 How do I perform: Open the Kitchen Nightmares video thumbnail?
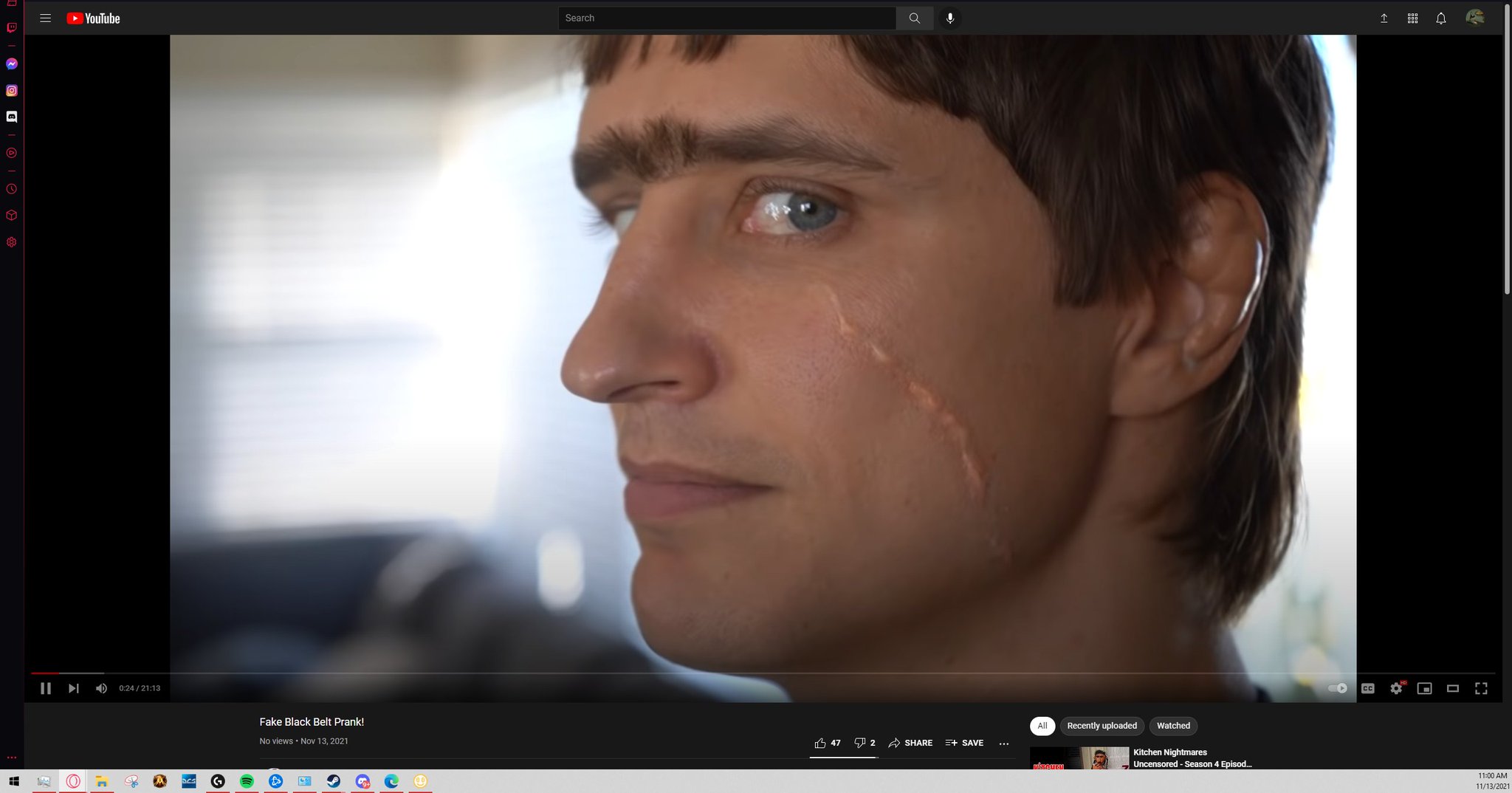point(1079,758)
